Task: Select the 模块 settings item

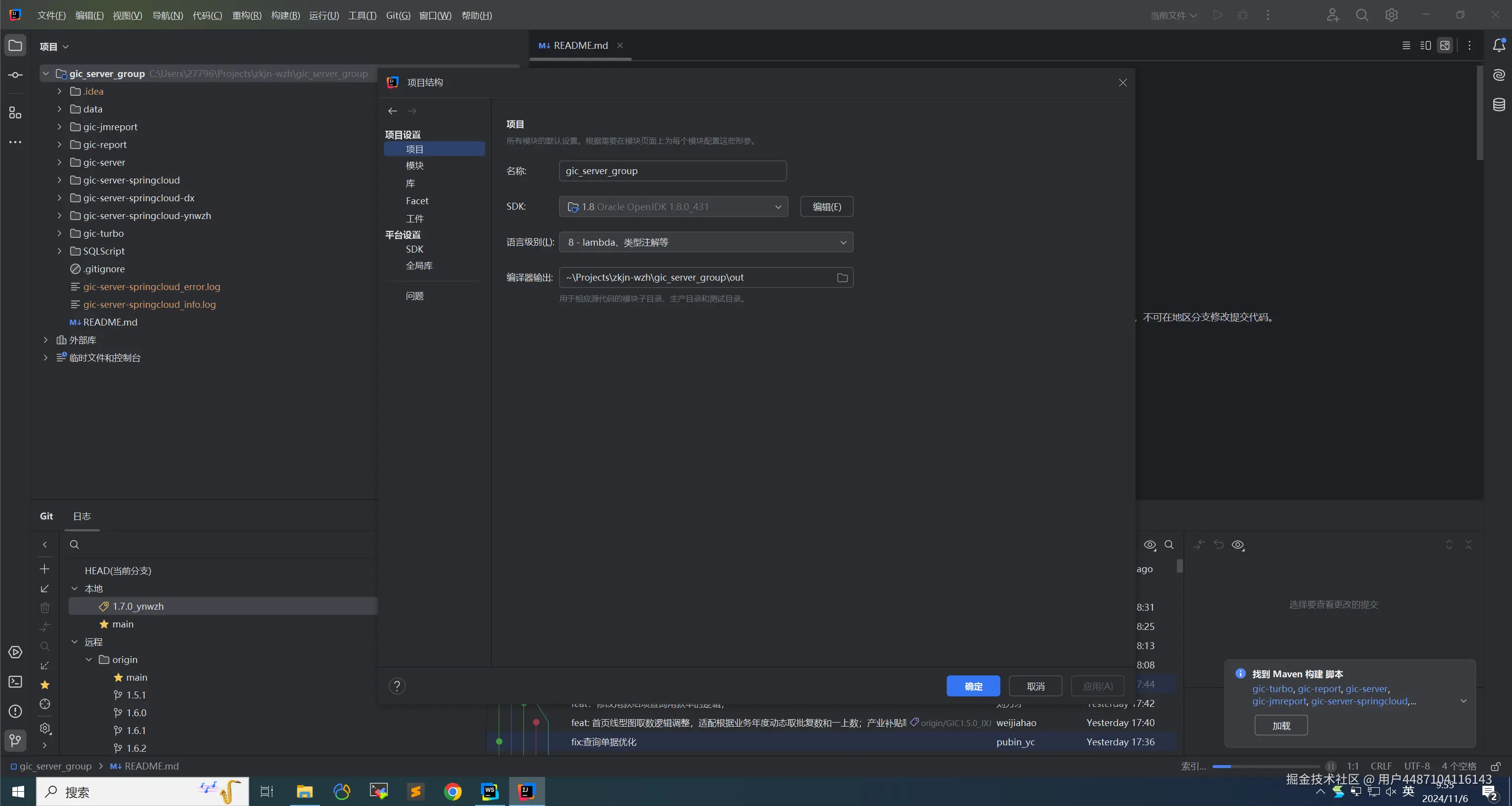Action: click(414, 166)
